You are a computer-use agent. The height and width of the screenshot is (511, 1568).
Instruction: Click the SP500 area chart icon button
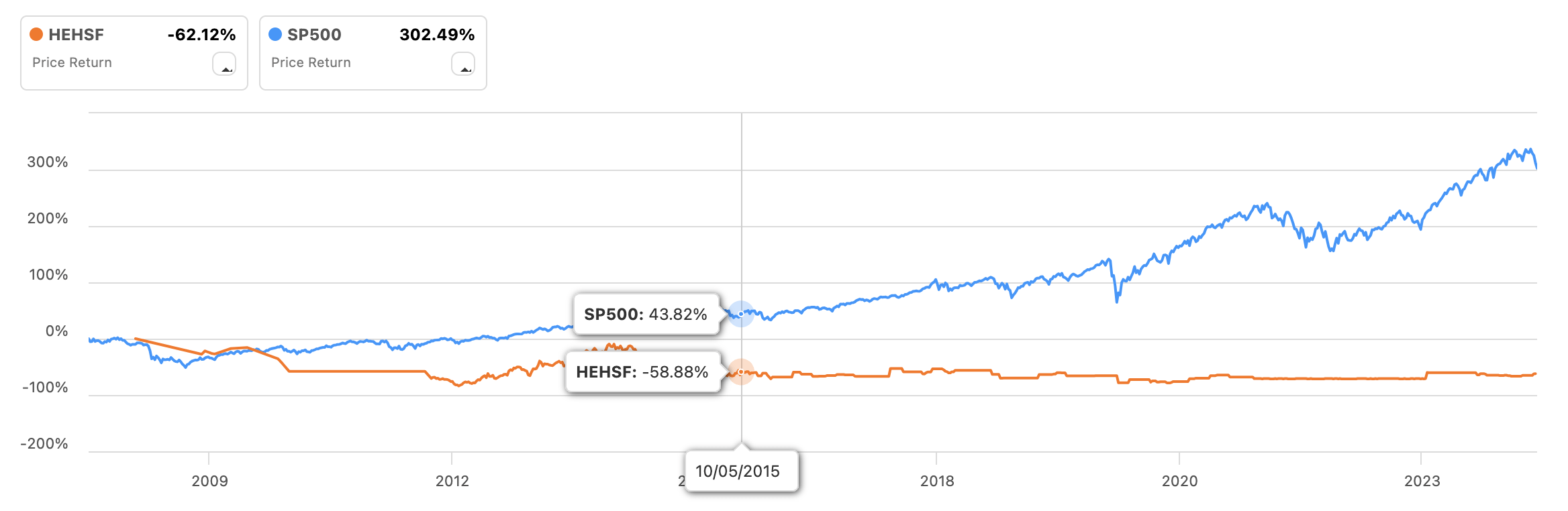[463, 64]
